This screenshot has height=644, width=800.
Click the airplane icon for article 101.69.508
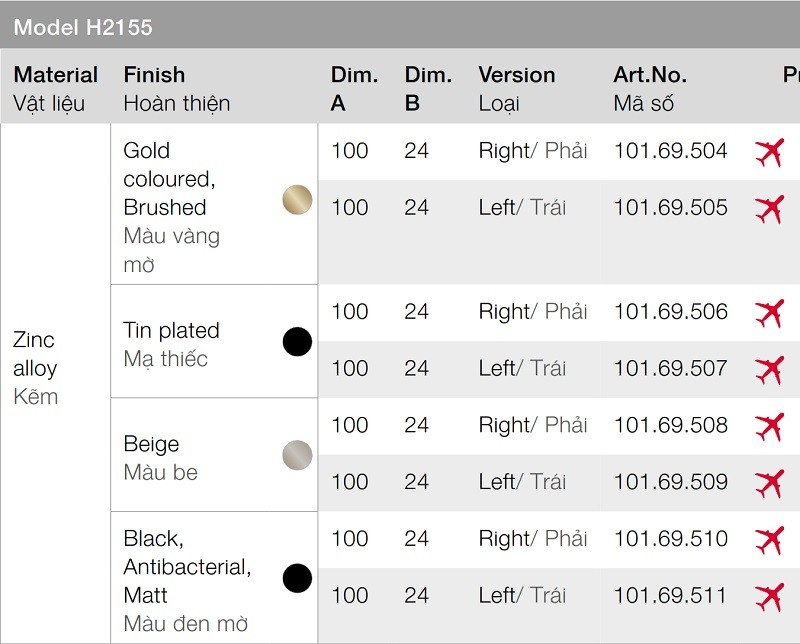click(769, 427)
